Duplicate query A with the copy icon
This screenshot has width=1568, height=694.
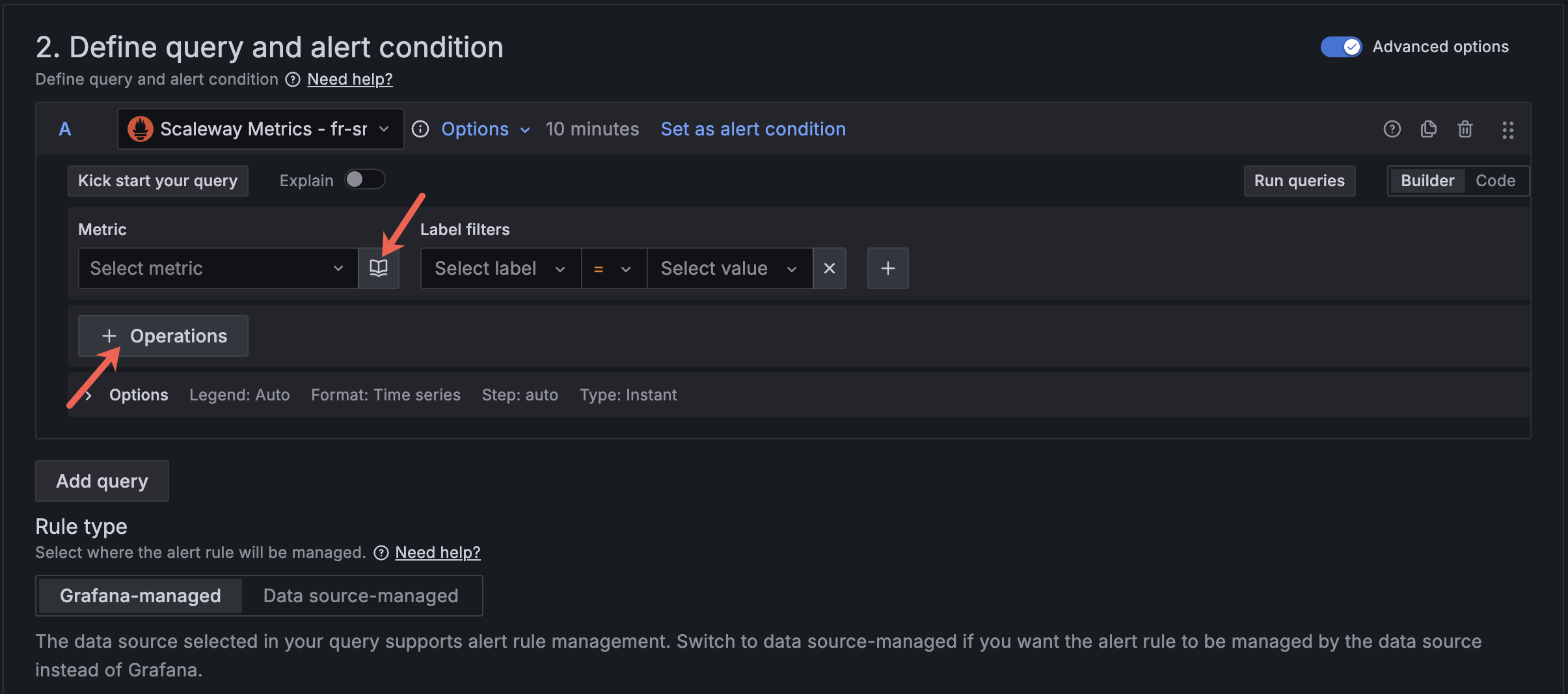pyautogui.click(x=1428, y=129)
